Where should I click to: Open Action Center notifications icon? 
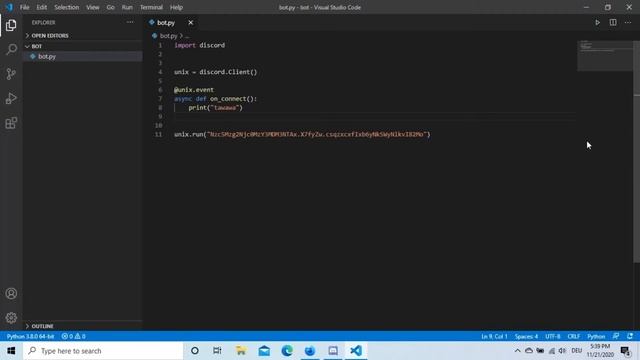[x=626, y=351]
